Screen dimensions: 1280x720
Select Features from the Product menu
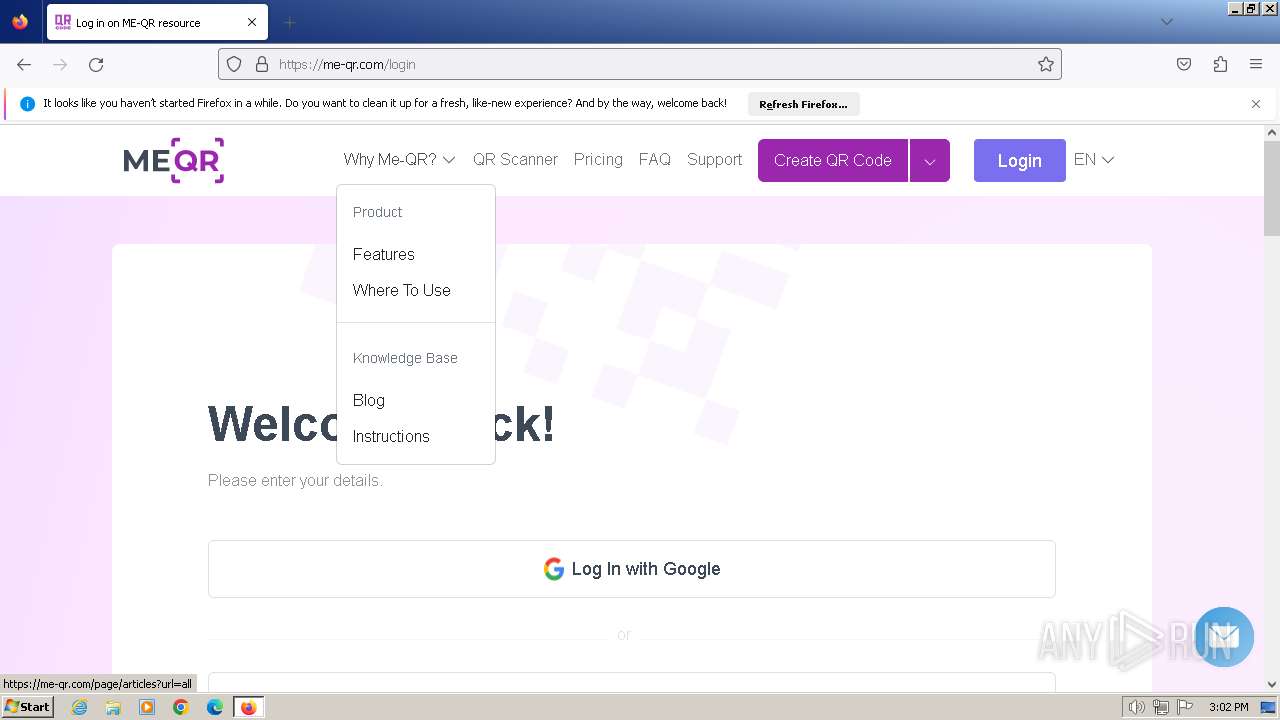[384, 254]
